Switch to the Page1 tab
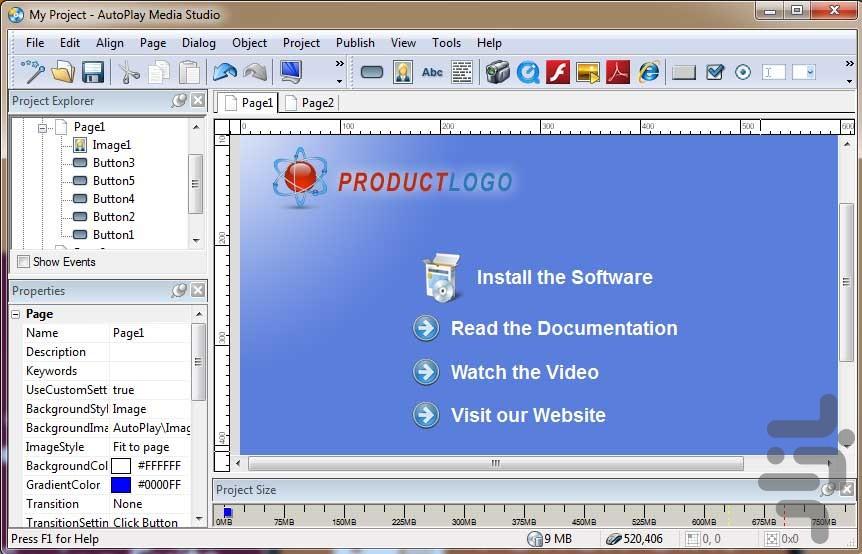This screenshot has width=862, height=554. (x=248, y=103)
